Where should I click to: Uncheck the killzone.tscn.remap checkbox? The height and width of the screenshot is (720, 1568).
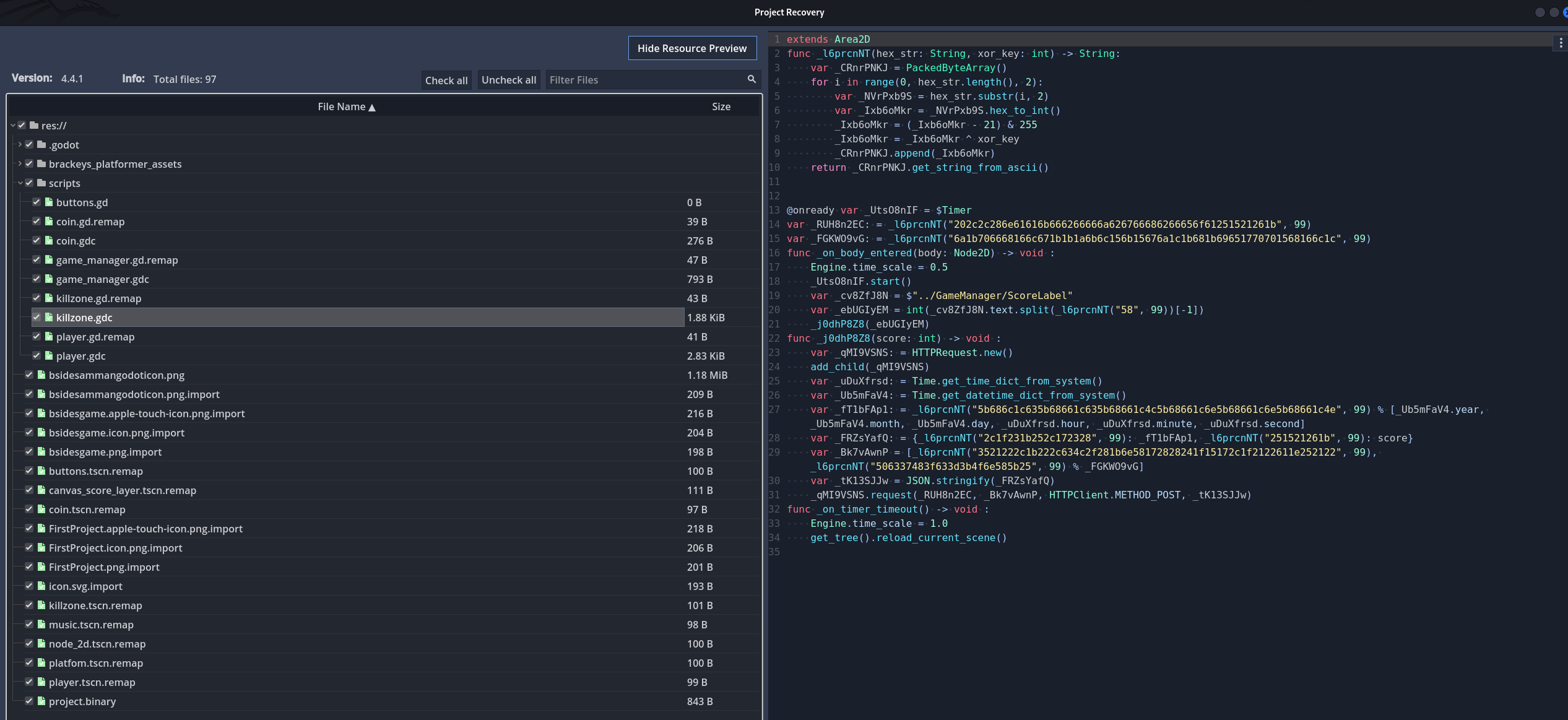(x=29, y=605)
